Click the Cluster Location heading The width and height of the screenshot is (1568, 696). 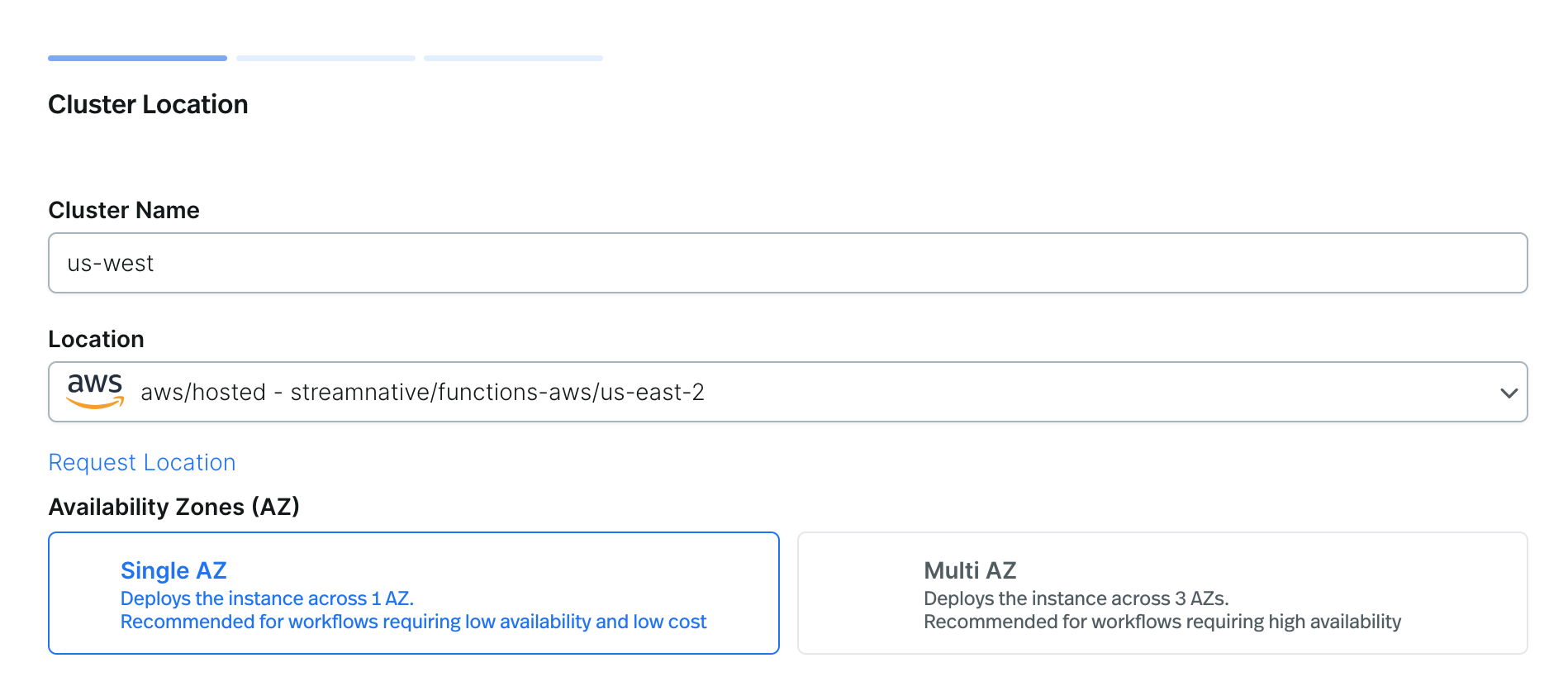click(148, 105)
